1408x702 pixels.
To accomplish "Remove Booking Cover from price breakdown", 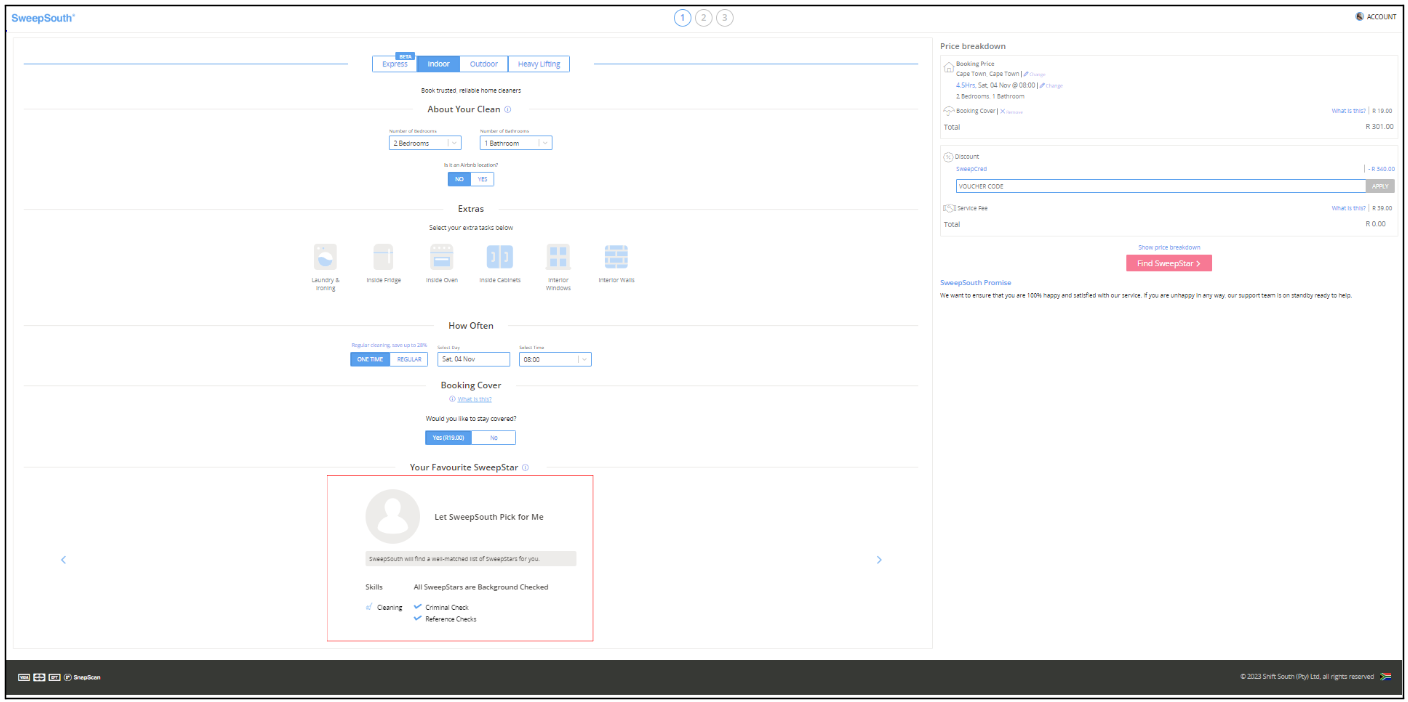I will 1011,112.
